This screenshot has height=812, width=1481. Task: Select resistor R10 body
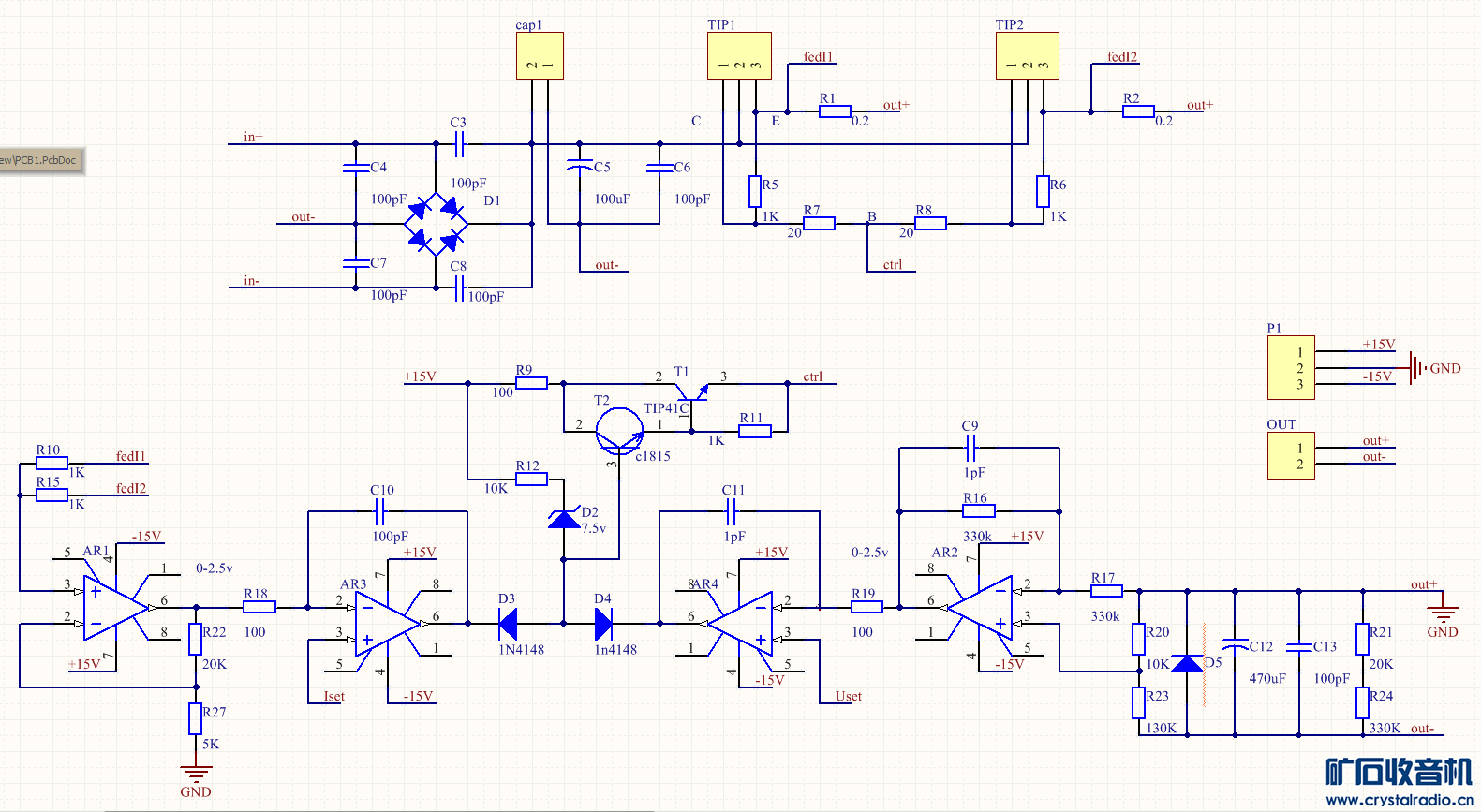tap(52, 464)
